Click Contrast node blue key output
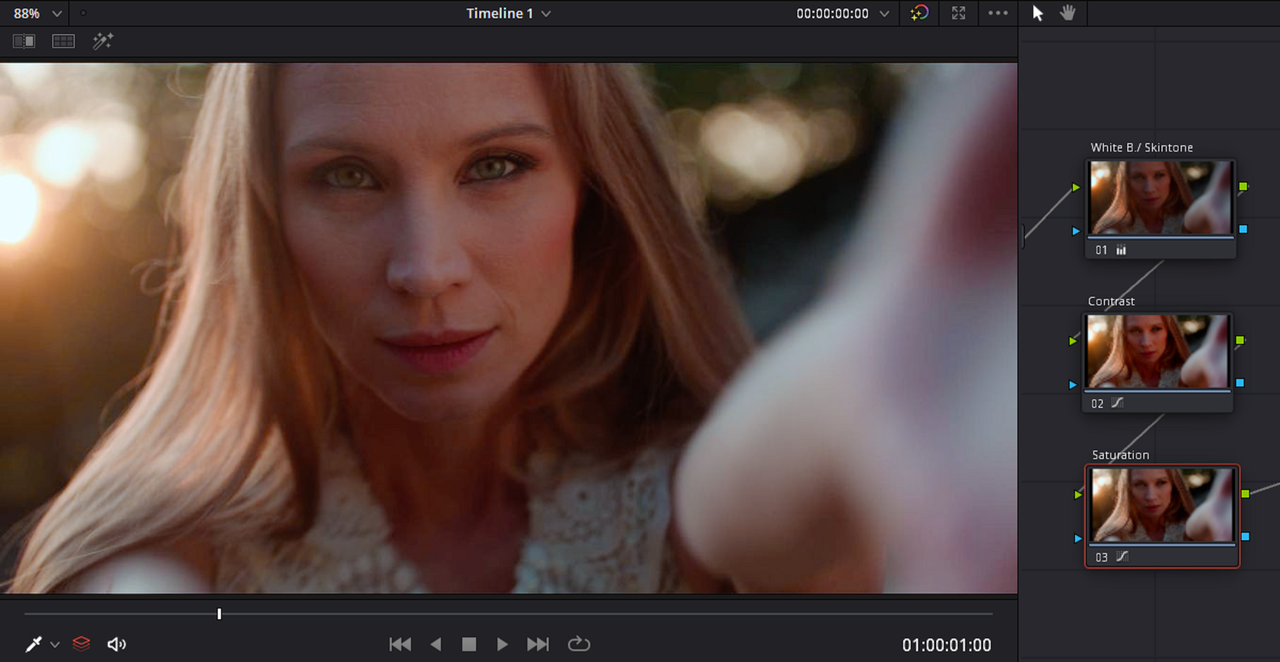 [x=1240, y=383]
